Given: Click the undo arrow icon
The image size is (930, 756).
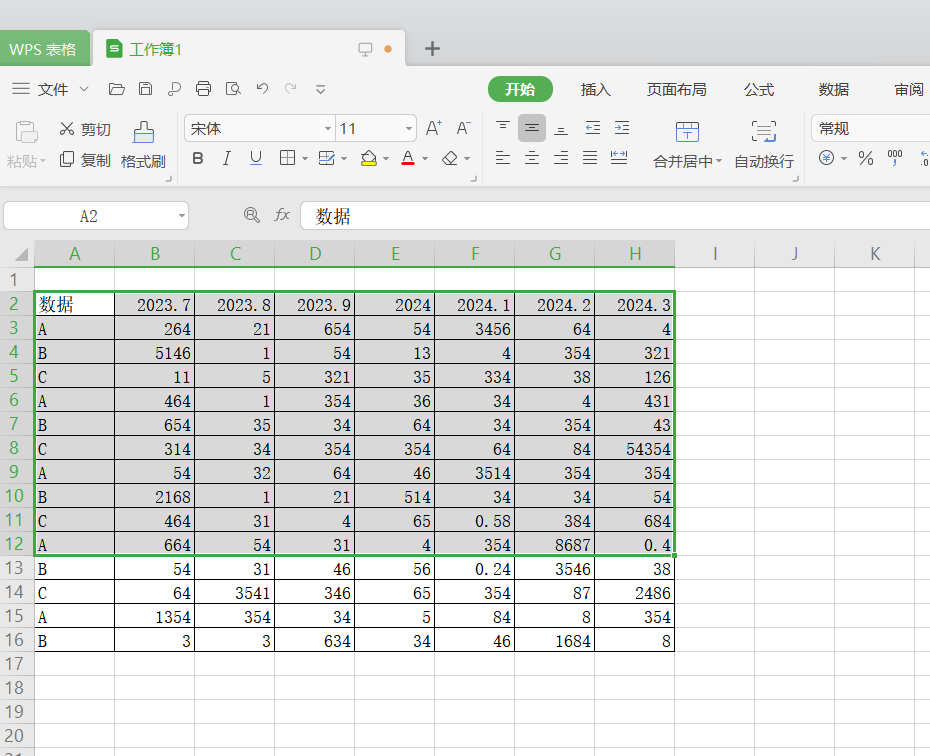Looking at the screenshot, I should pyautogui.click(x=262, y=89).
